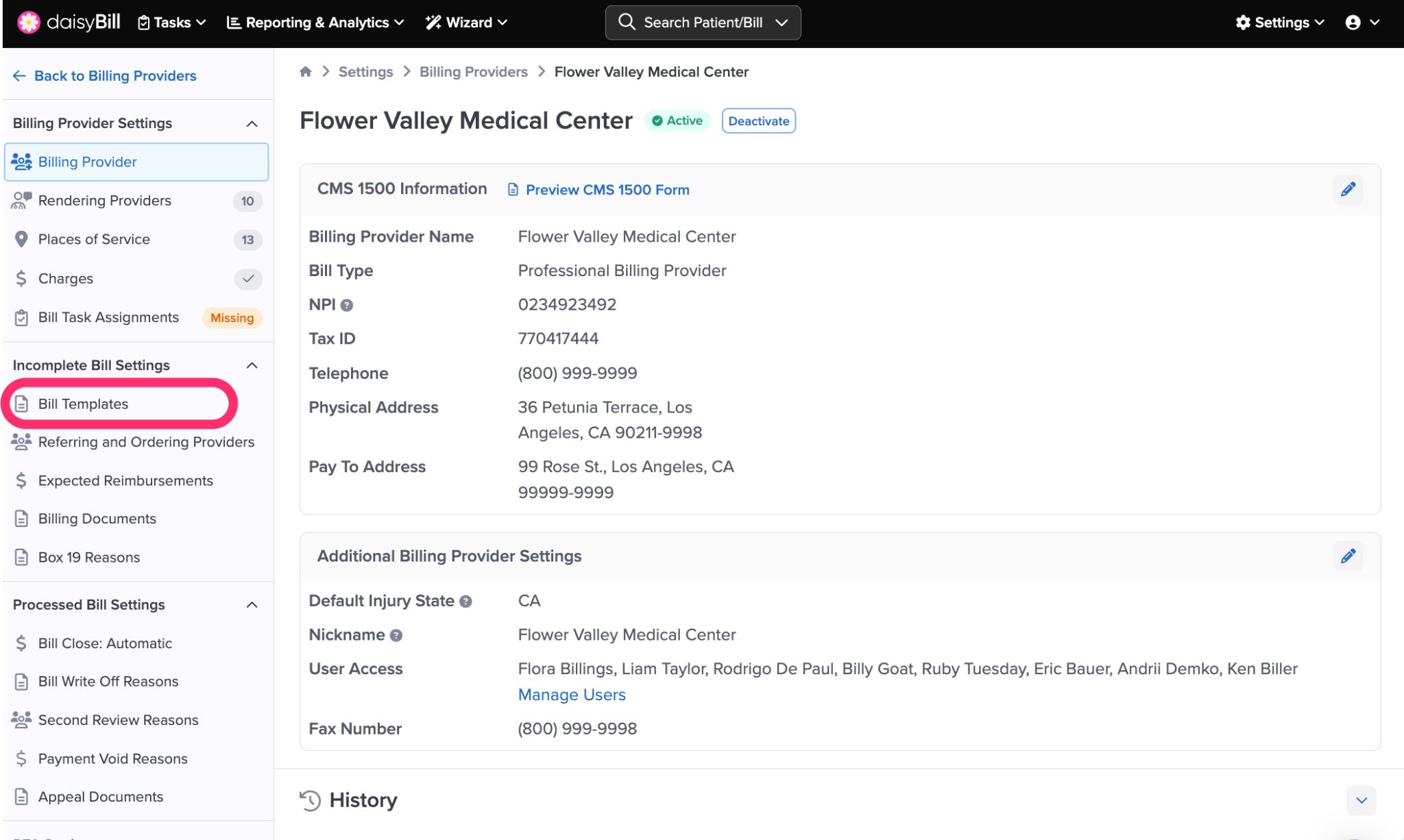Open the Reporting & Analytics menu

[x=315, y=23]
